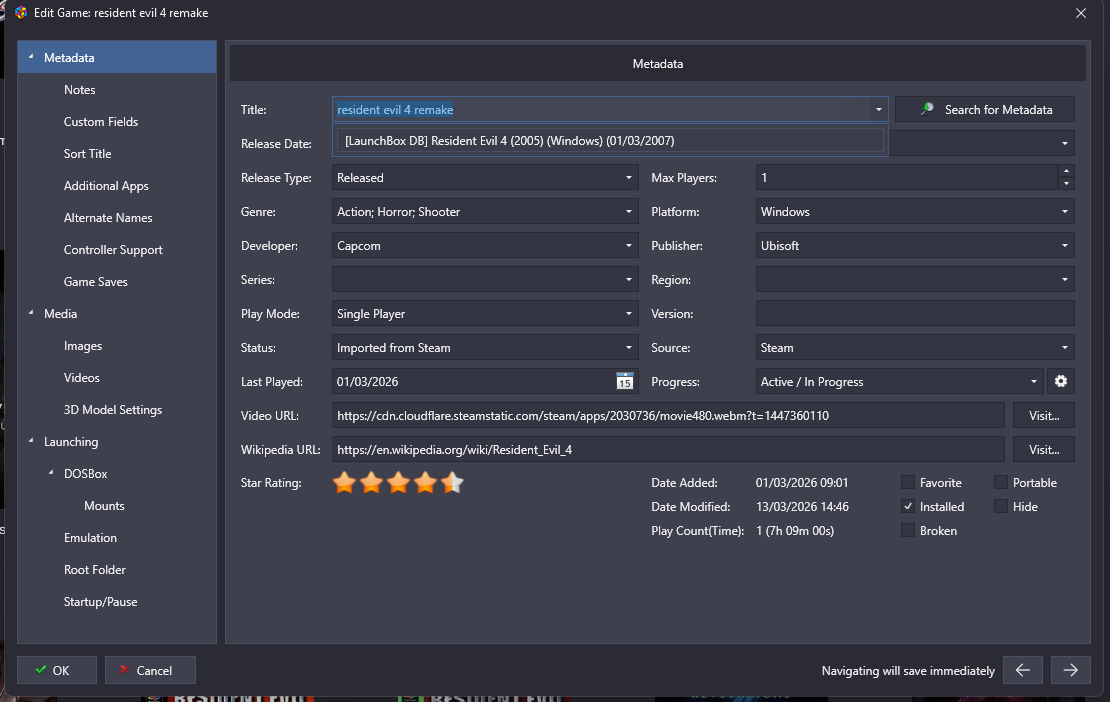Click Search for Metadata button
Image resolution: width=1110 pixels, height=702 pixels.
tap(985, 109)
